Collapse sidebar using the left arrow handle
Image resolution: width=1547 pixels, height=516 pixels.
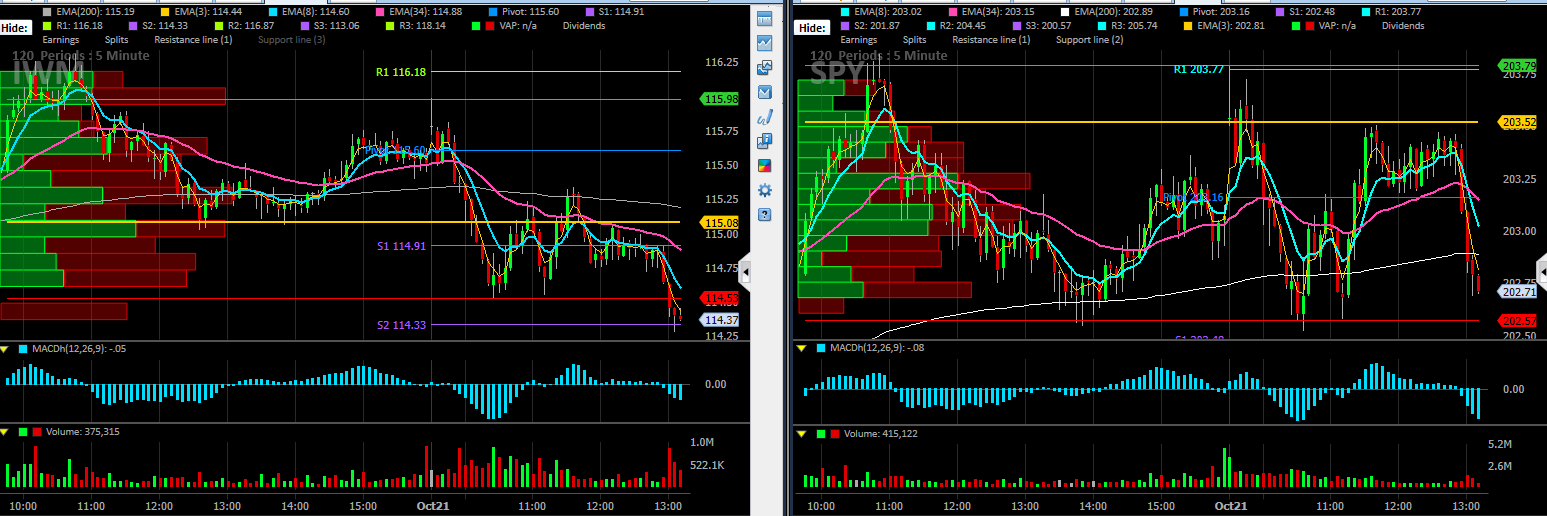746,272
